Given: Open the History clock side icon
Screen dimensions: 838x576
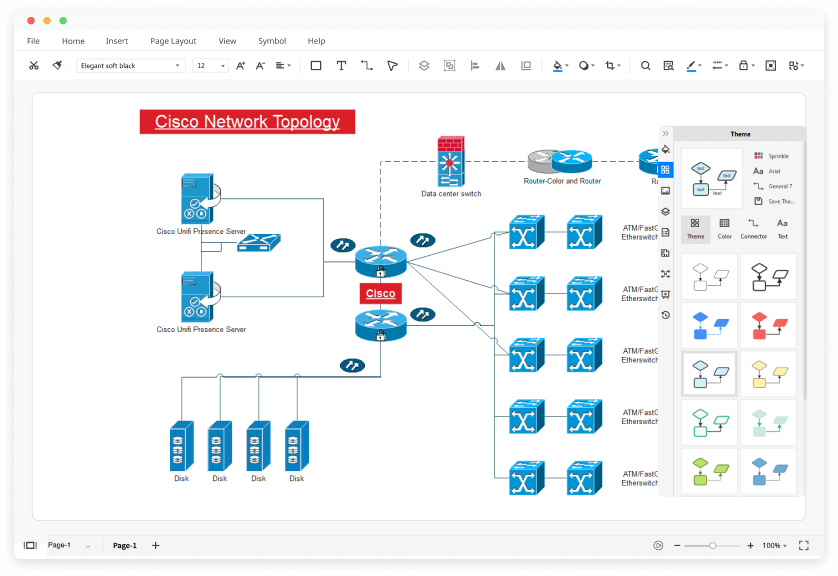Looking at the screenshot, I should [665, 315].
